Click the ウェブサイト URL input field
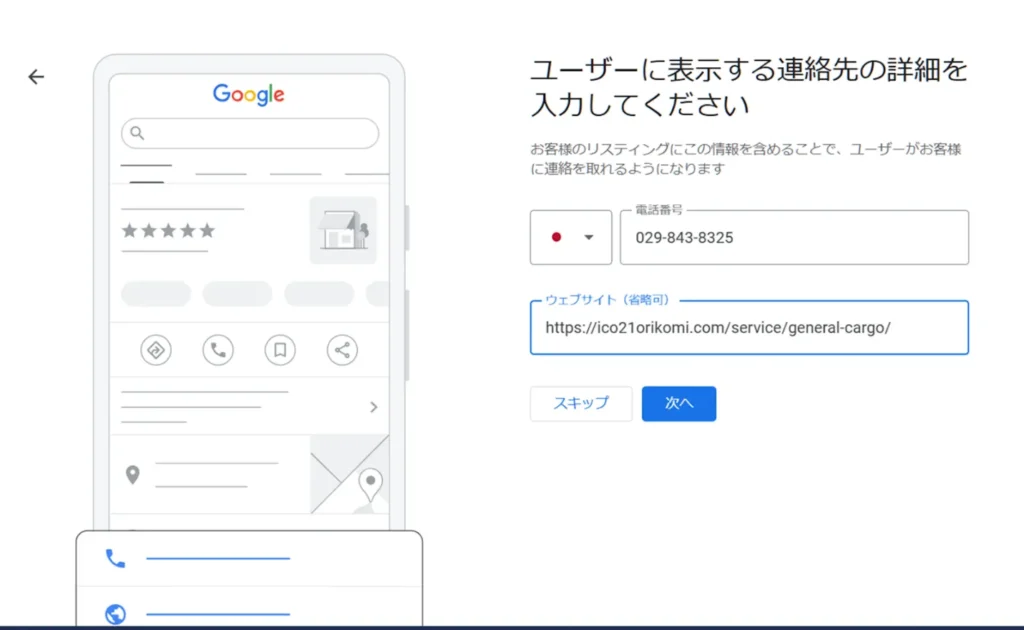The width and height of the screenshot is (1024, 630). click(749, 328)
